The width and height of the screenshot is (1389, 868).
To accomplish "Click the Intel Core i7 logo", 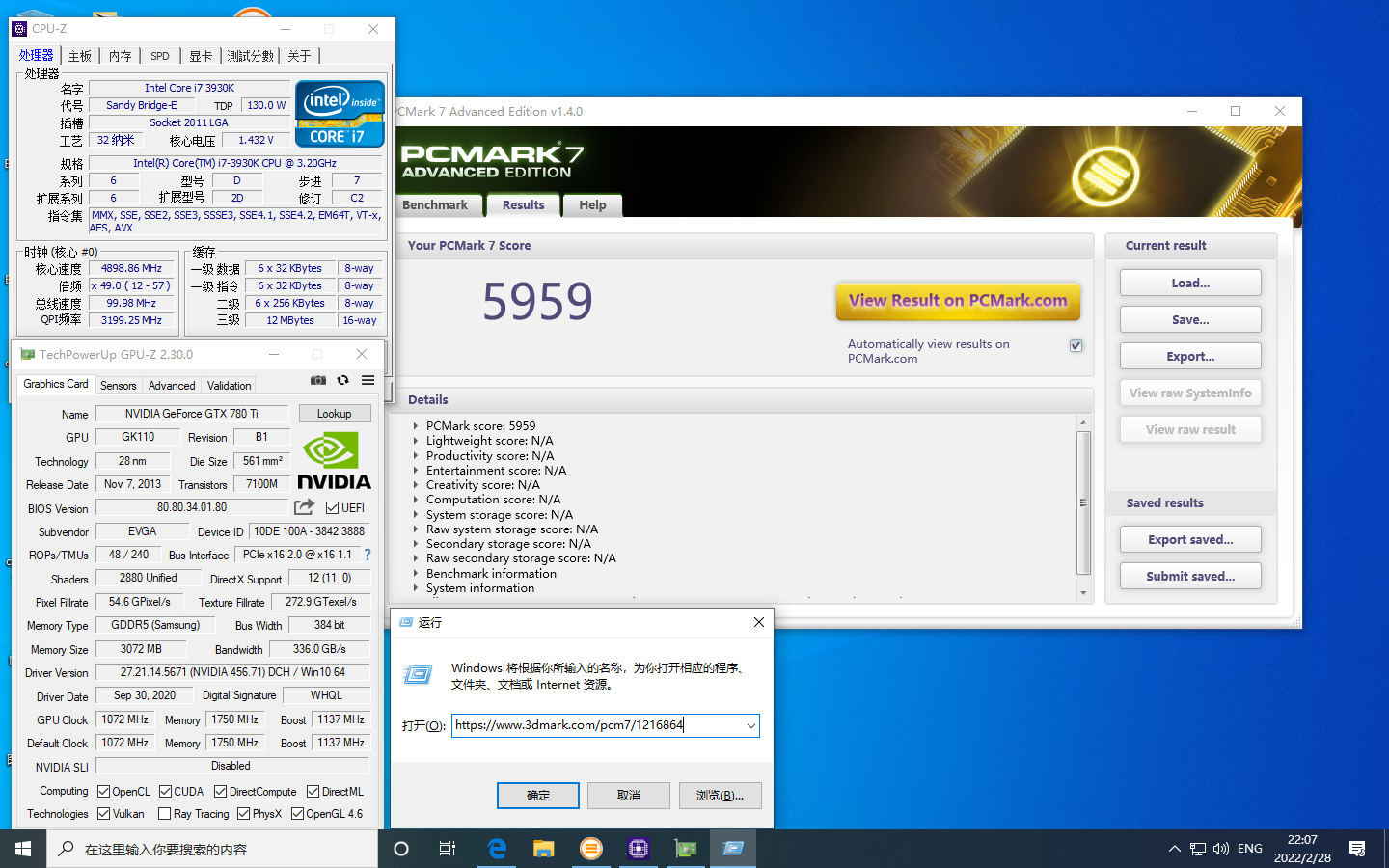I will click(340, 114).
